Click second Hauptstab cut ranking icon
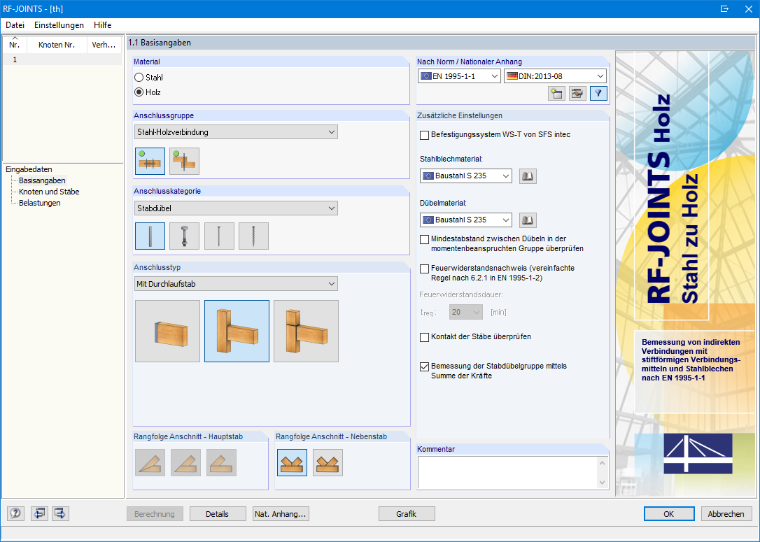 [186, 462]
